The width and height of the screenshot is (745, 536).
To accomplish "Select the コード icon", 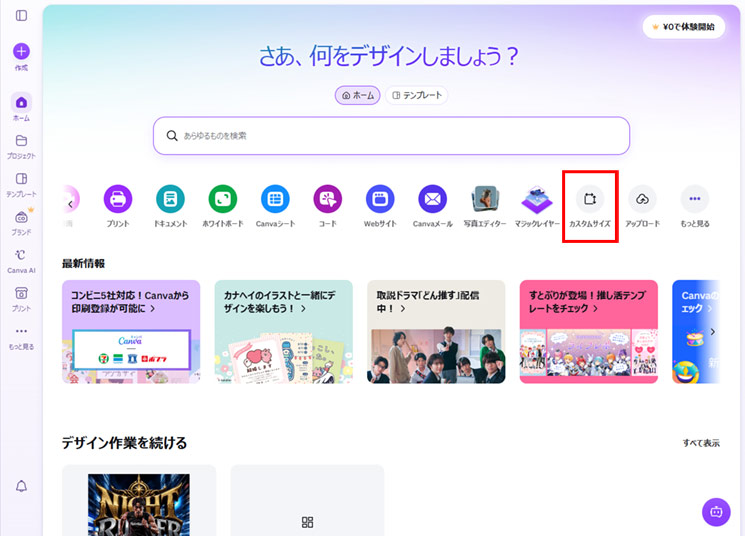I will [327, 199].
